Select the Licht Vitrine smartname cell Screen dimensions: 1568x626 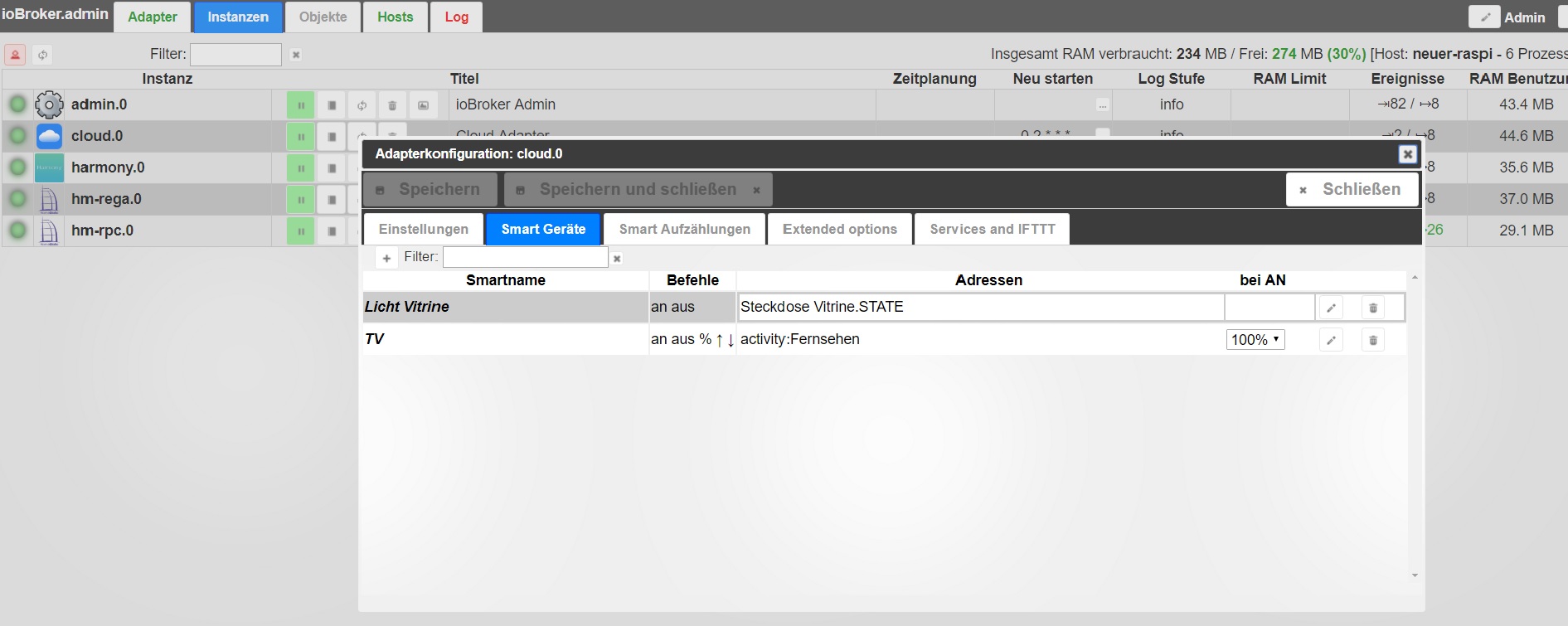[506, 307]
